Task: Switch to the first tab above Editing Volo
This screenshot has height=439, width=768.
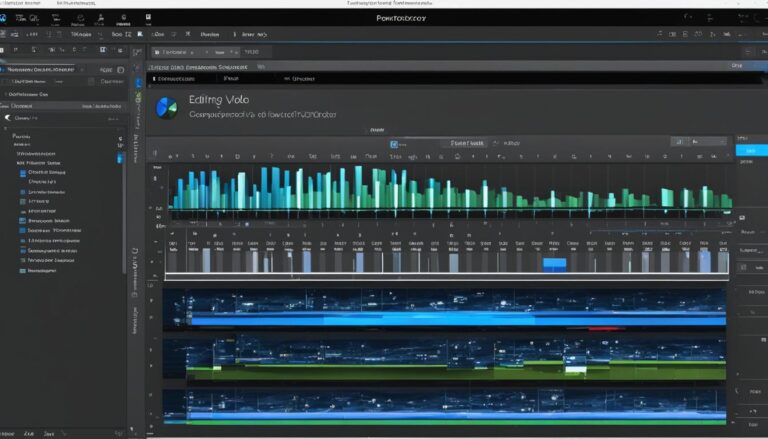Action: pos(178,77)
